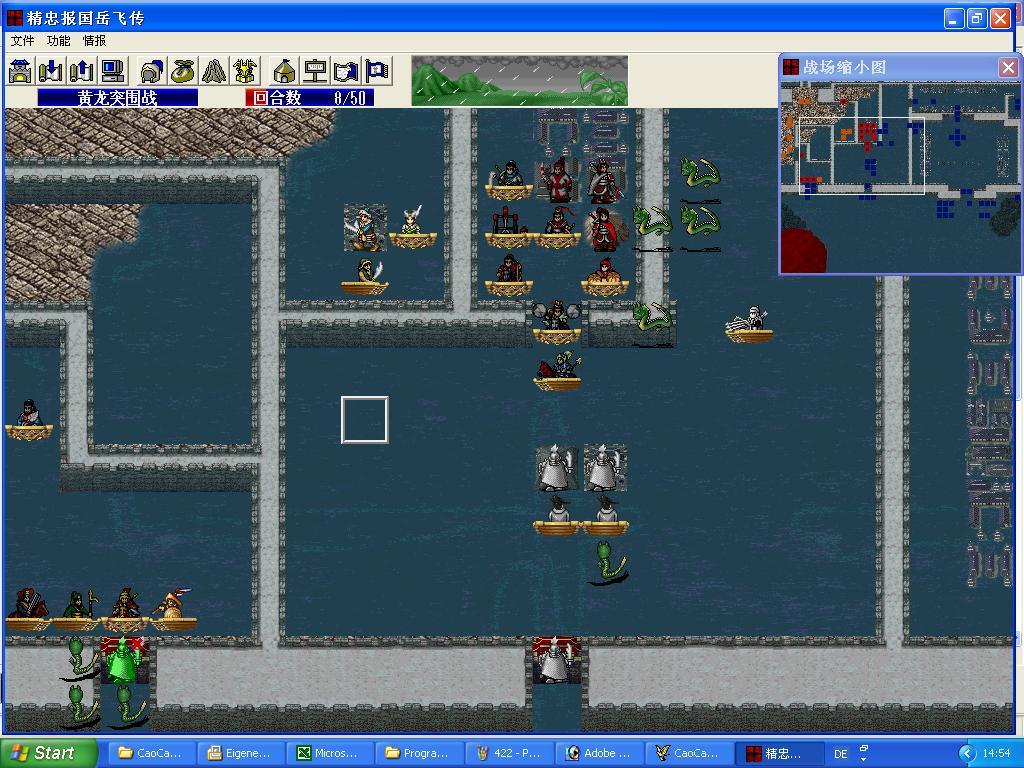Viewport: 1024px width, 768px height.
Task: Click the 黄龙突围战 battle name label
Action: pos(118,98)
